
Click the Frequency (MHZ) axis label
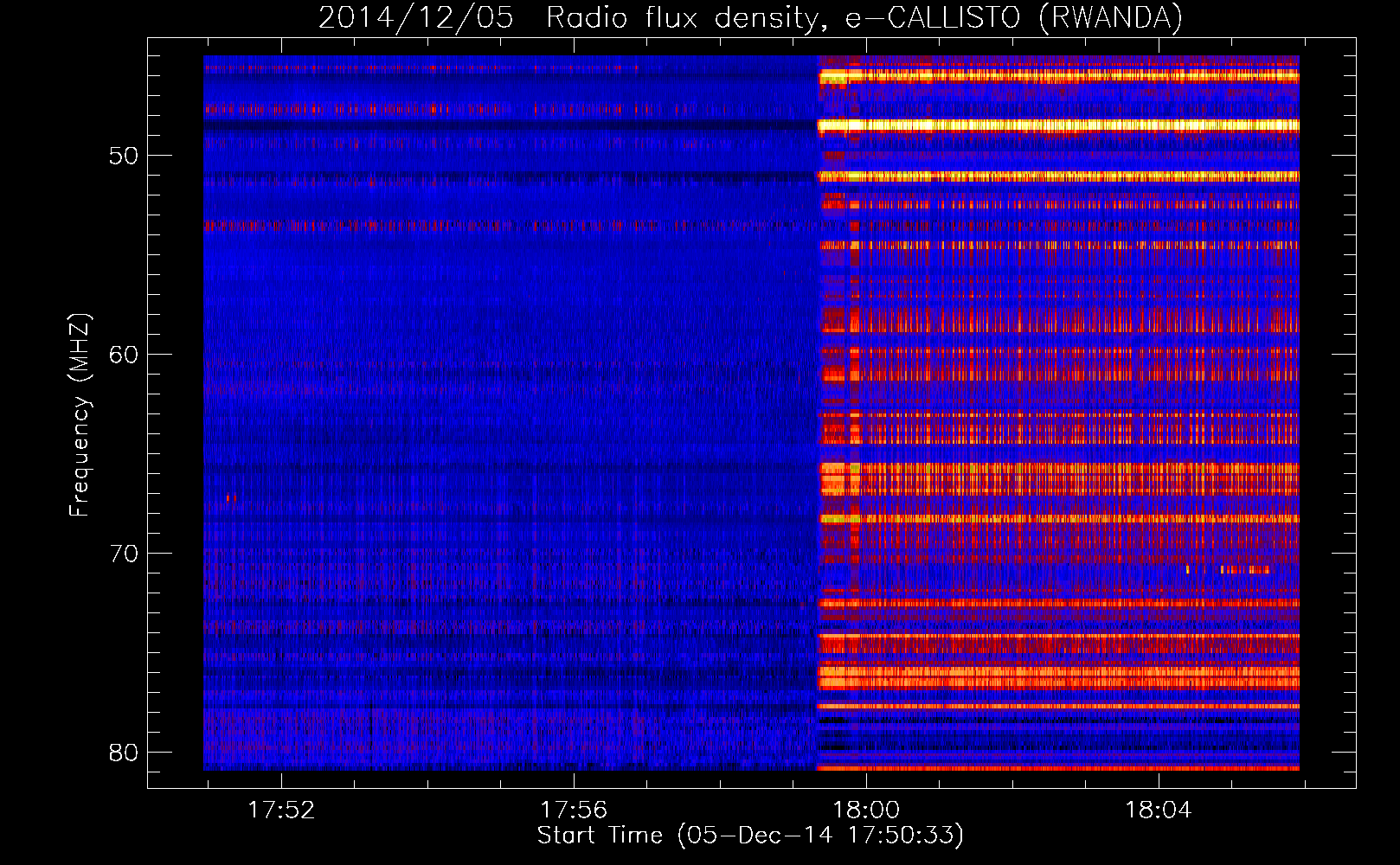click(x=80, y=414)
